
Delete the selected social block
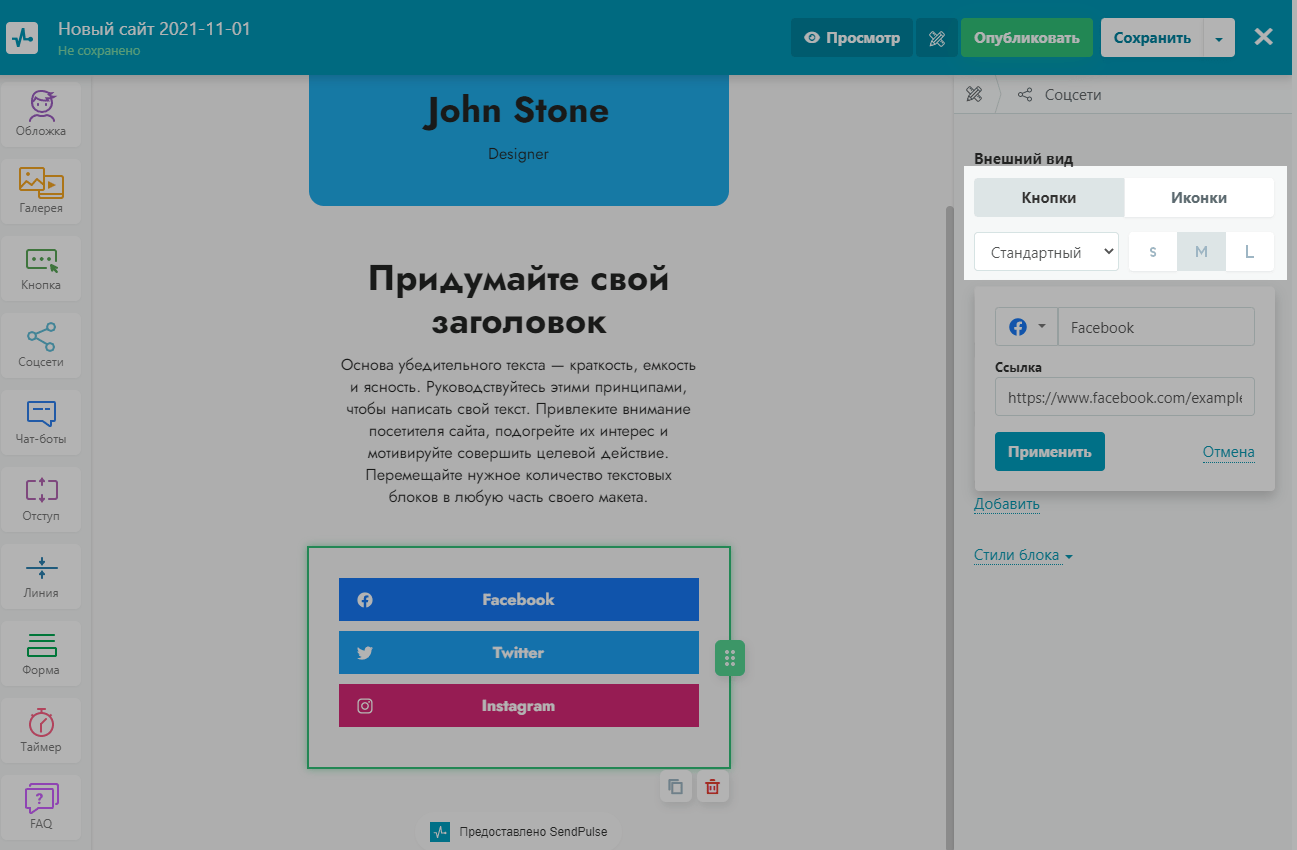tap(712, 786)
